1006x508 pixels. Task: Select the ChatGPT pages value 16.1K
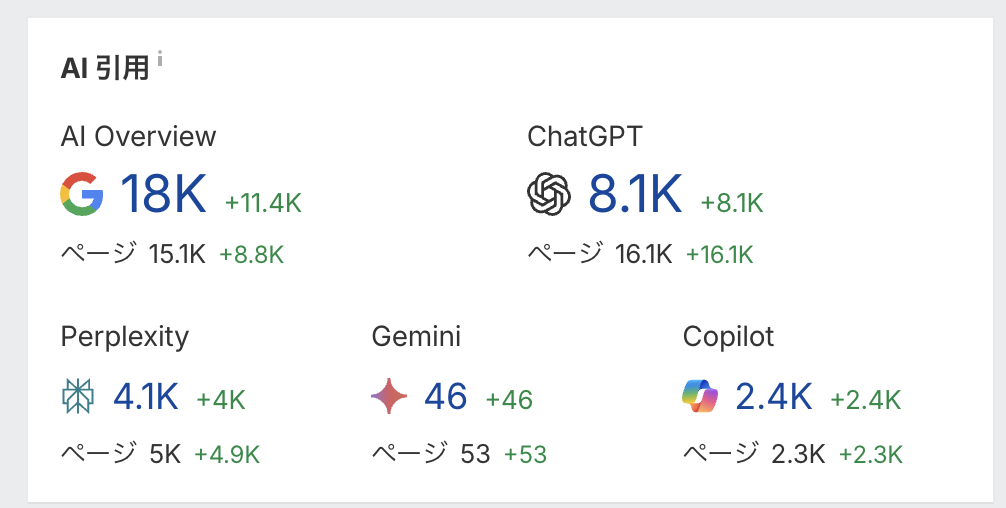point(644,254)
